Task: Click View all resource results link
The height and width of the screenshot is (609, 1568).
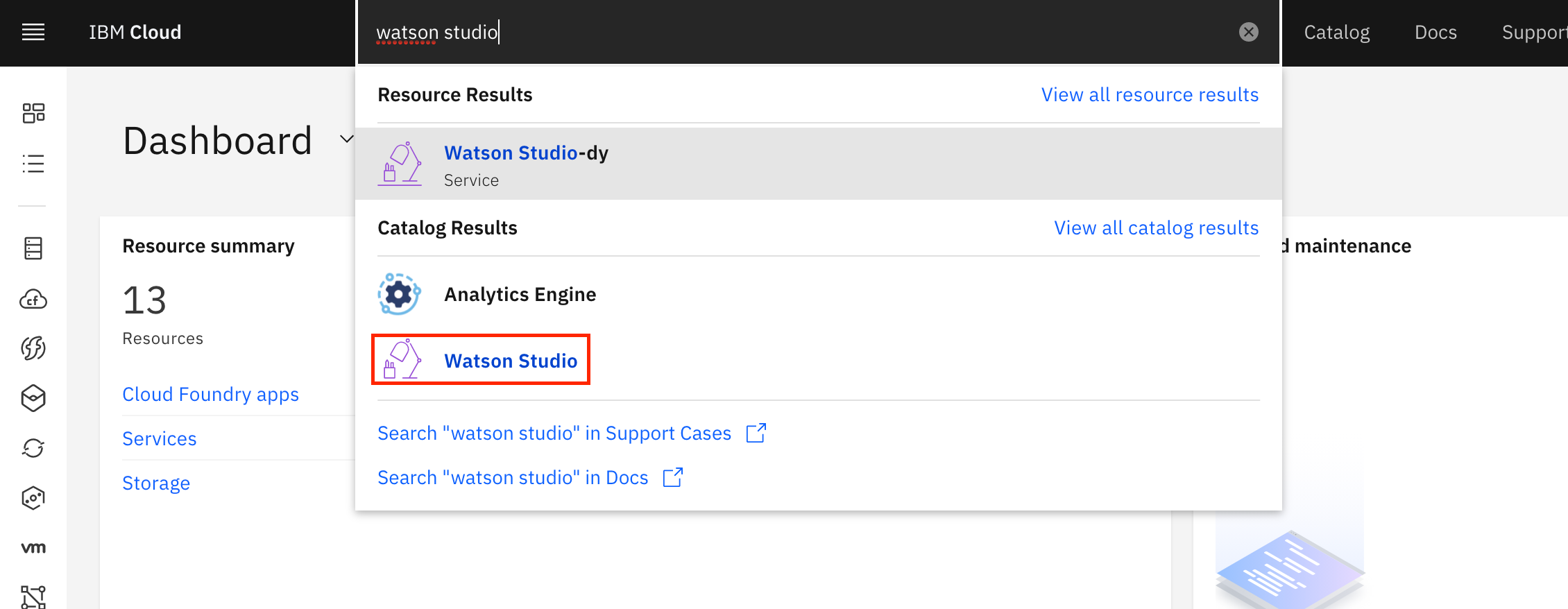Action: pyautogui.click(x=1150, y=94)
